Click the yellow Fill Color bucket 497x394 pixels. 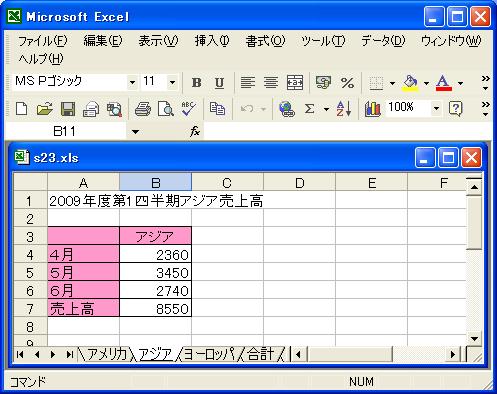[410, 83]
